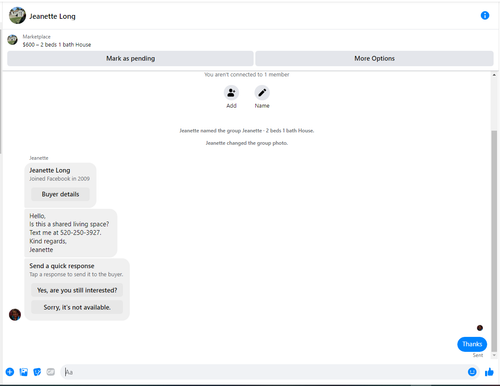
Task: Click 'Jeanette named the group' notice
Action: click(x=247, y=130)
